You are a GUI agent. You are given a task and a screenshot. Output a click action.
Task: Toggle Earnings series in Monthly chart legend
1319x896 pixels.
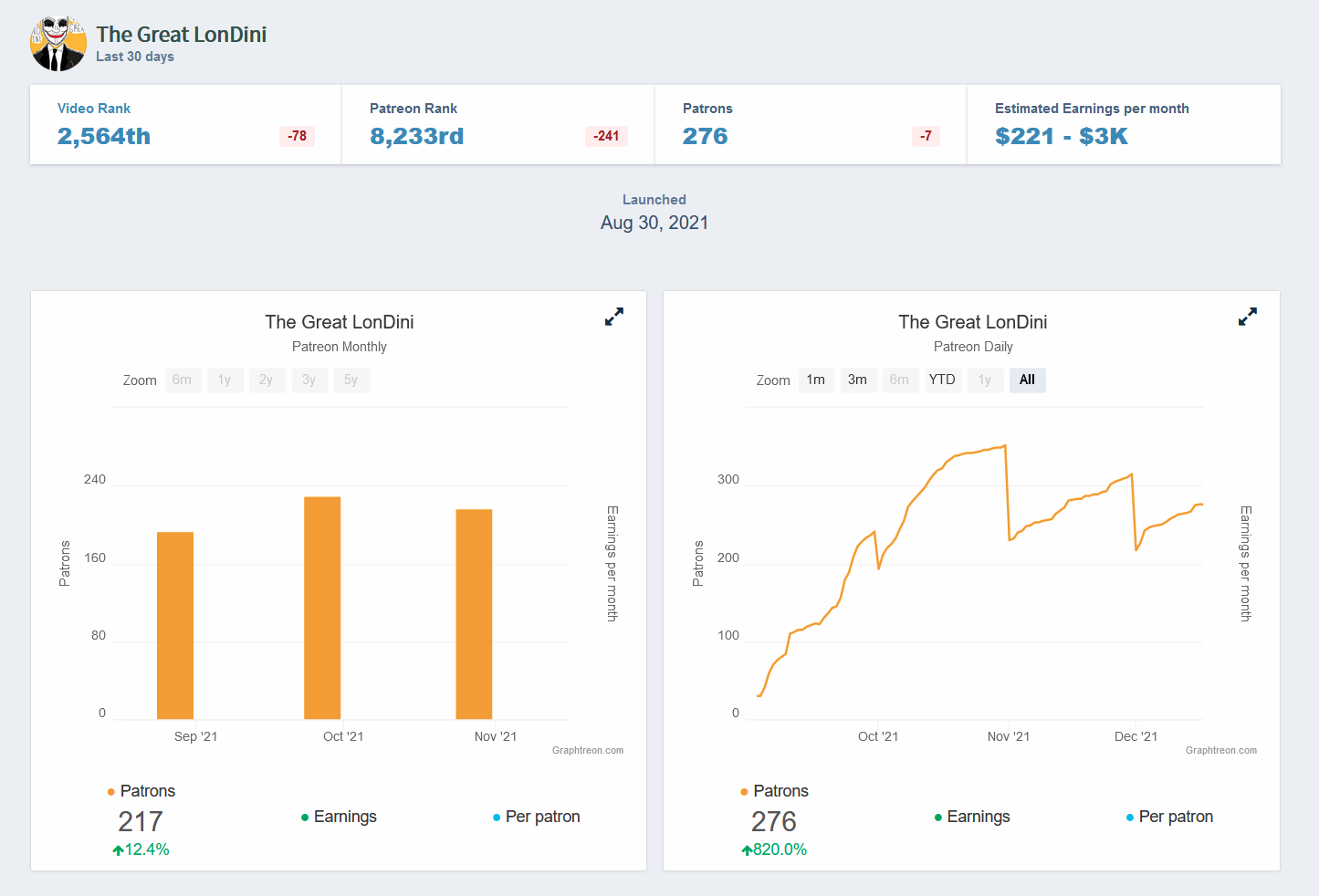(339, 817)
